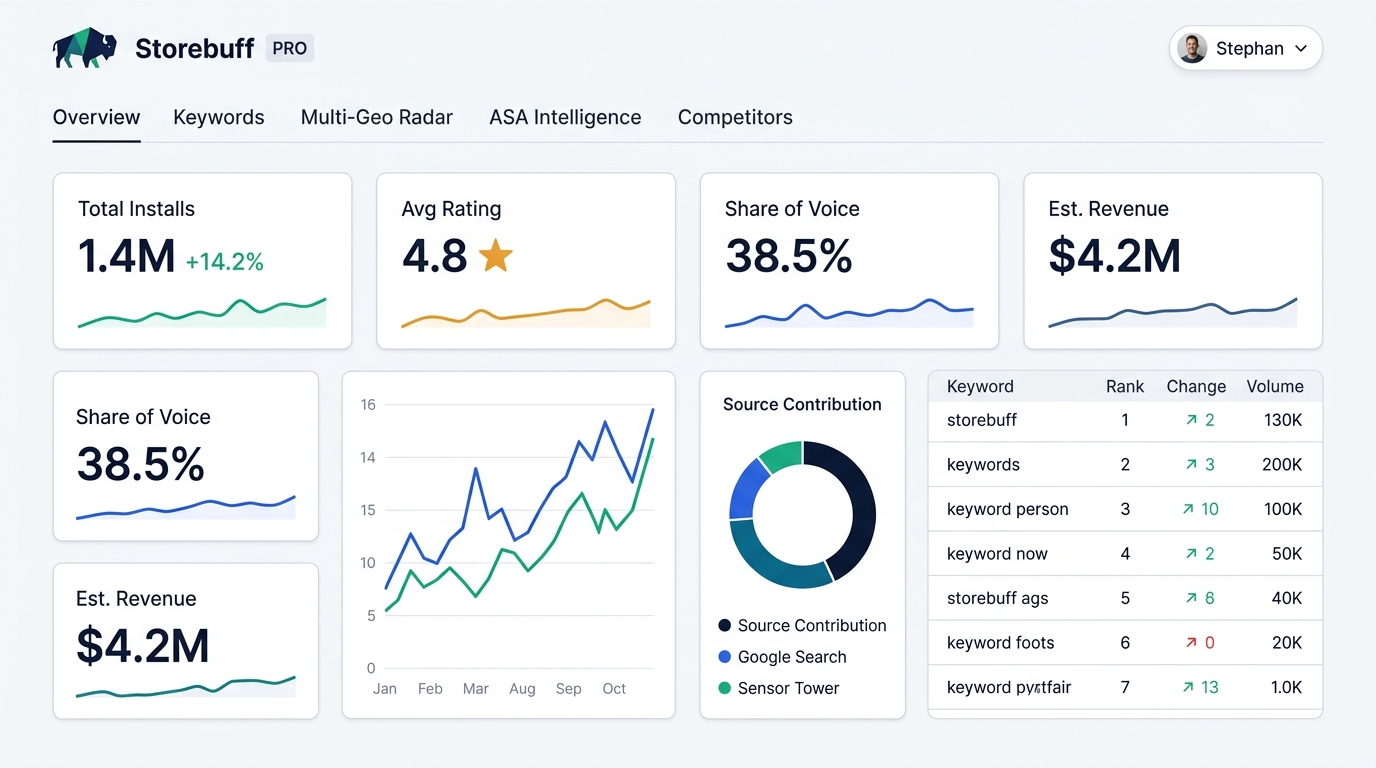The height and width of the screenshot is (768, 1376).
Task: Click the +14.2% growth figure
Action: coord(225,262)
